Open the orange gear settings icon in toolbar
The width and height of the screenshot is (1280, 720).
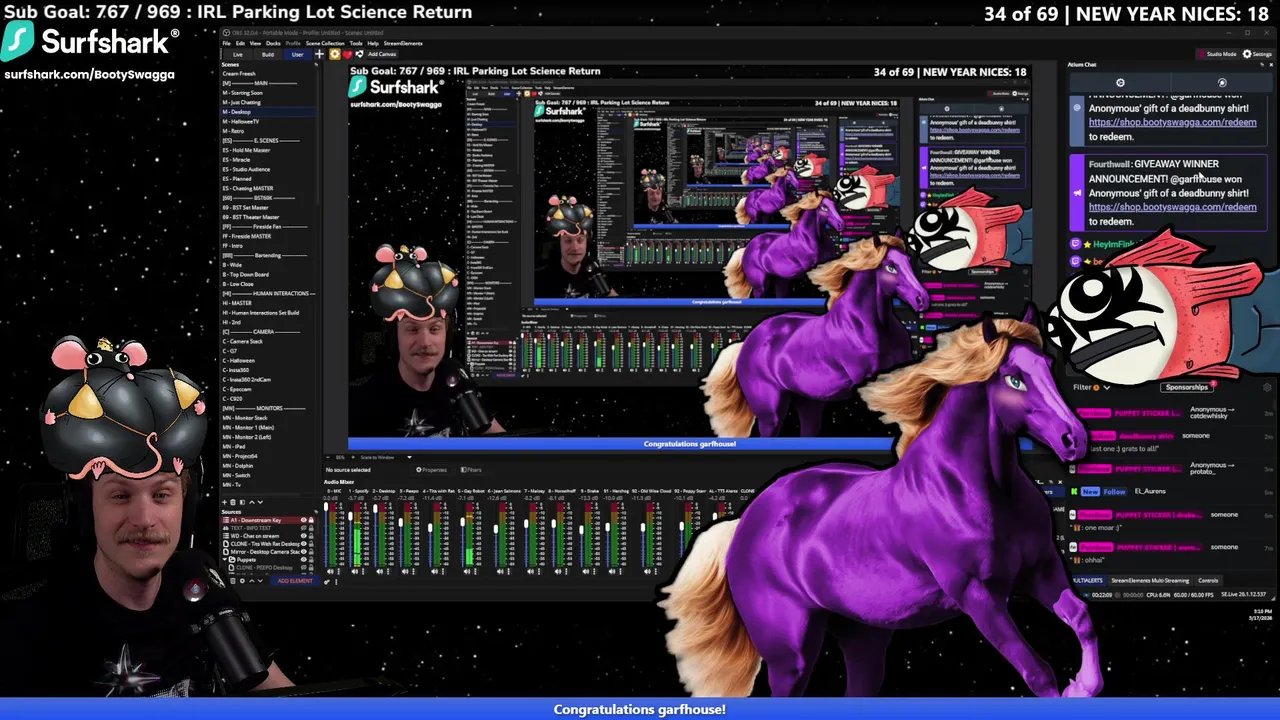tap(335, 54)
